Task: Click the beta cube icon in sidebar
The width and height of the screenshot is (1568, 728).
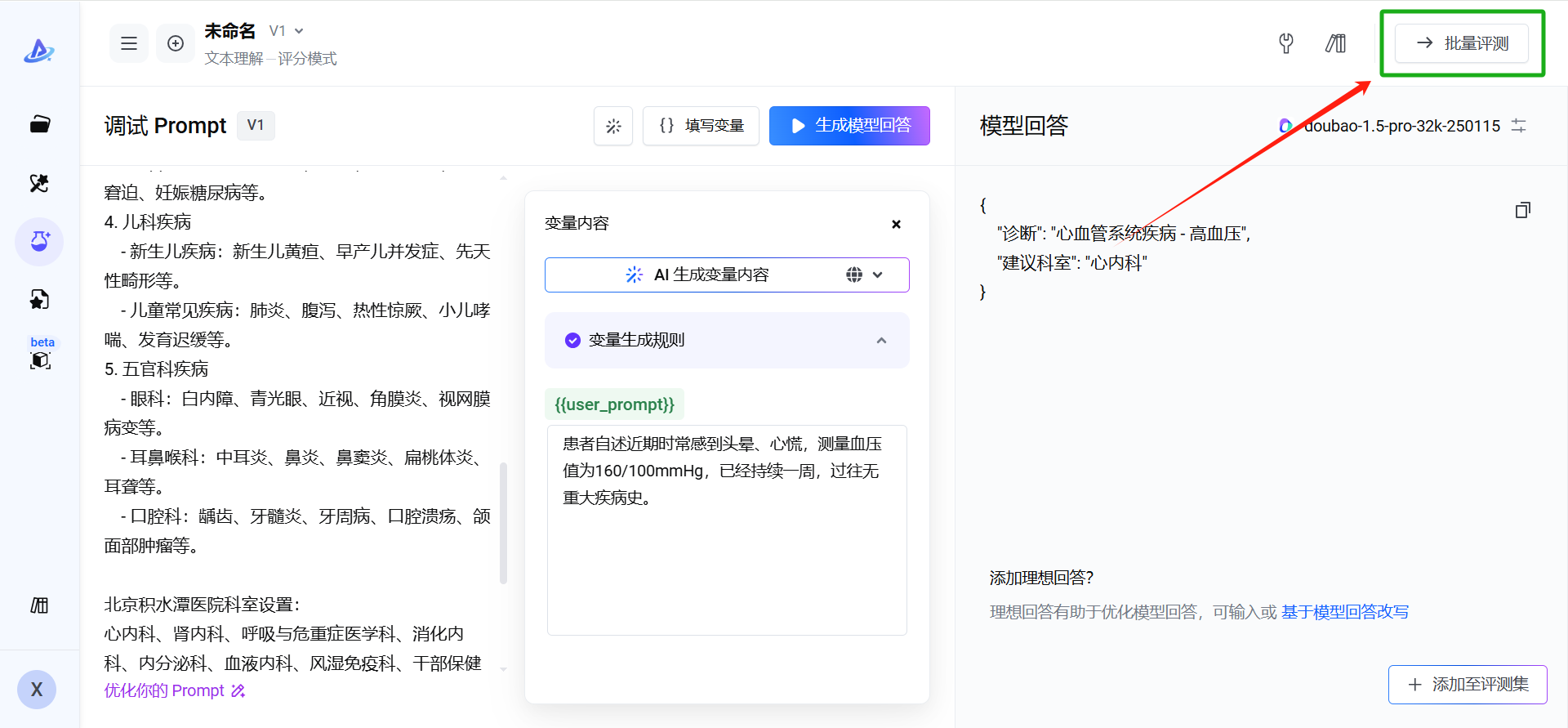Action: point(40,360)
